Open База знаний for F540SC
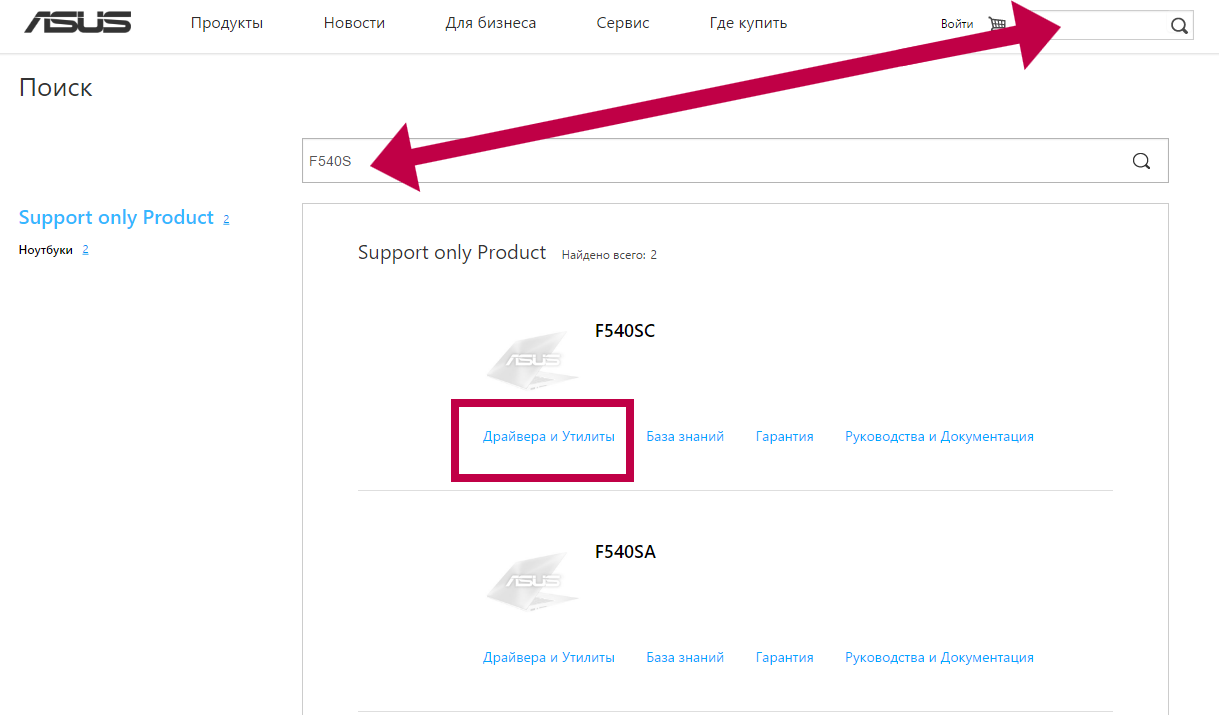Image resolution: width=1219 pixels, height=715 pixels. [x=685, y=437]
